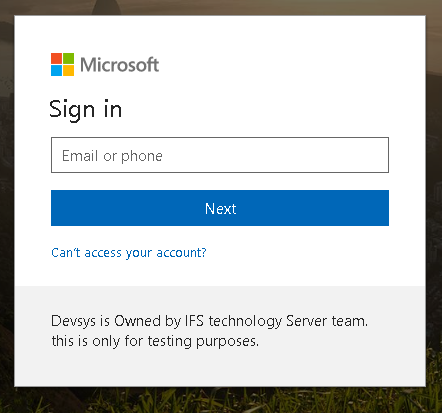The image size is (442, 413).
Task: Click the Microsoft wordmark text
Action: pos(119,64)
